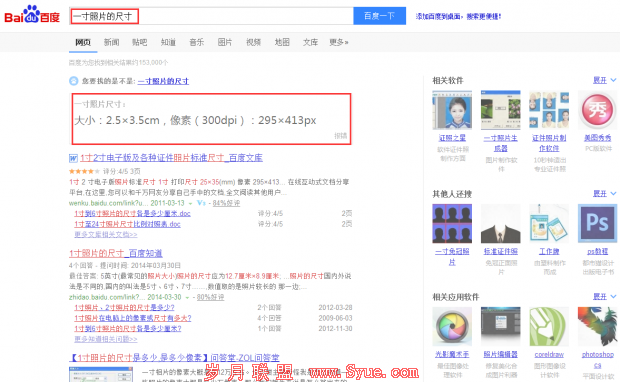The image size is (620, 382).
Task: Open the 光影魔术手 link
Action: 452,355
